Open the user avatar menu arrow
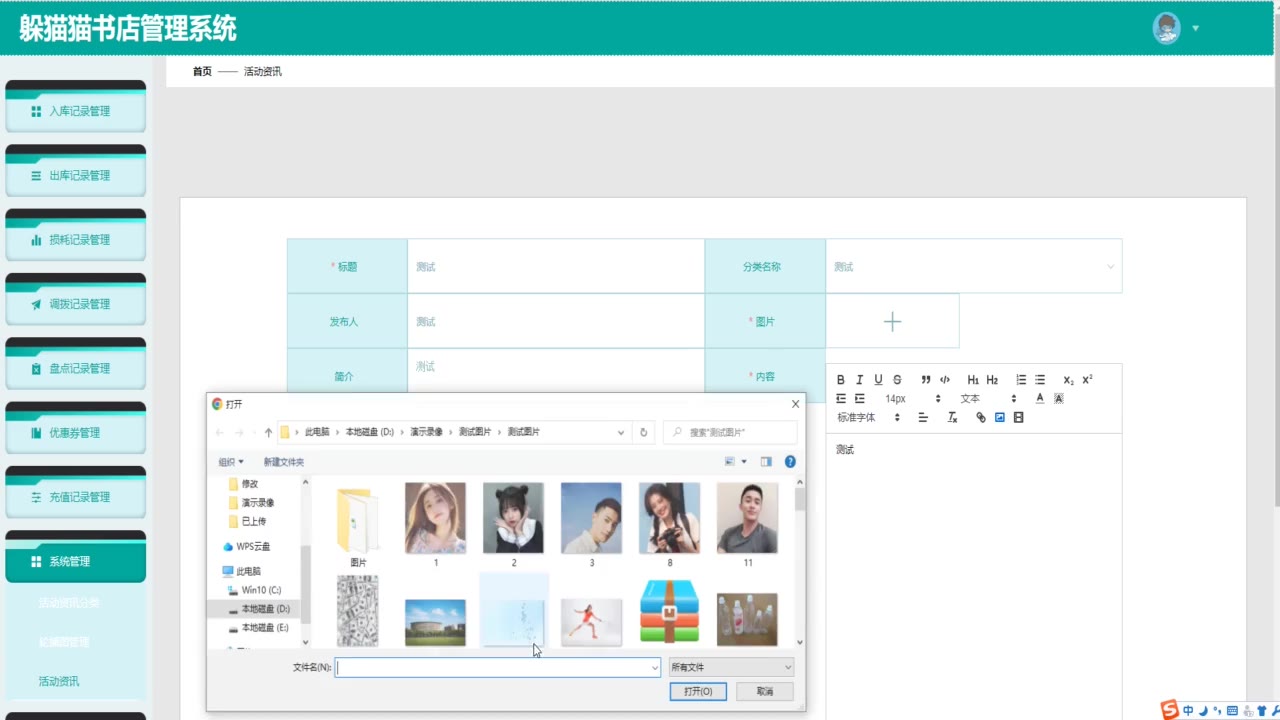This screenshot has height=720, width=1280. pyautogui.click(x=1196, y=28)
